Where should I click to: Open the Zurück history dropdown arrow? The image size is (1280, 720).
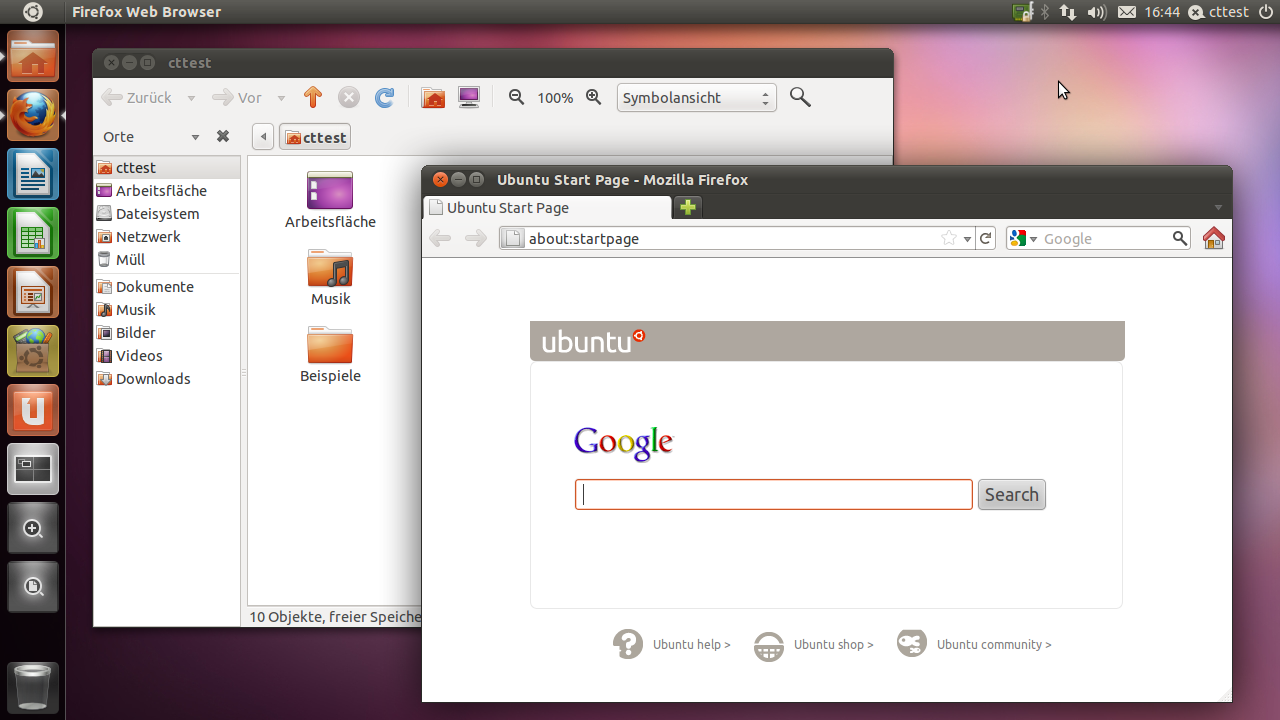[191, 98]
